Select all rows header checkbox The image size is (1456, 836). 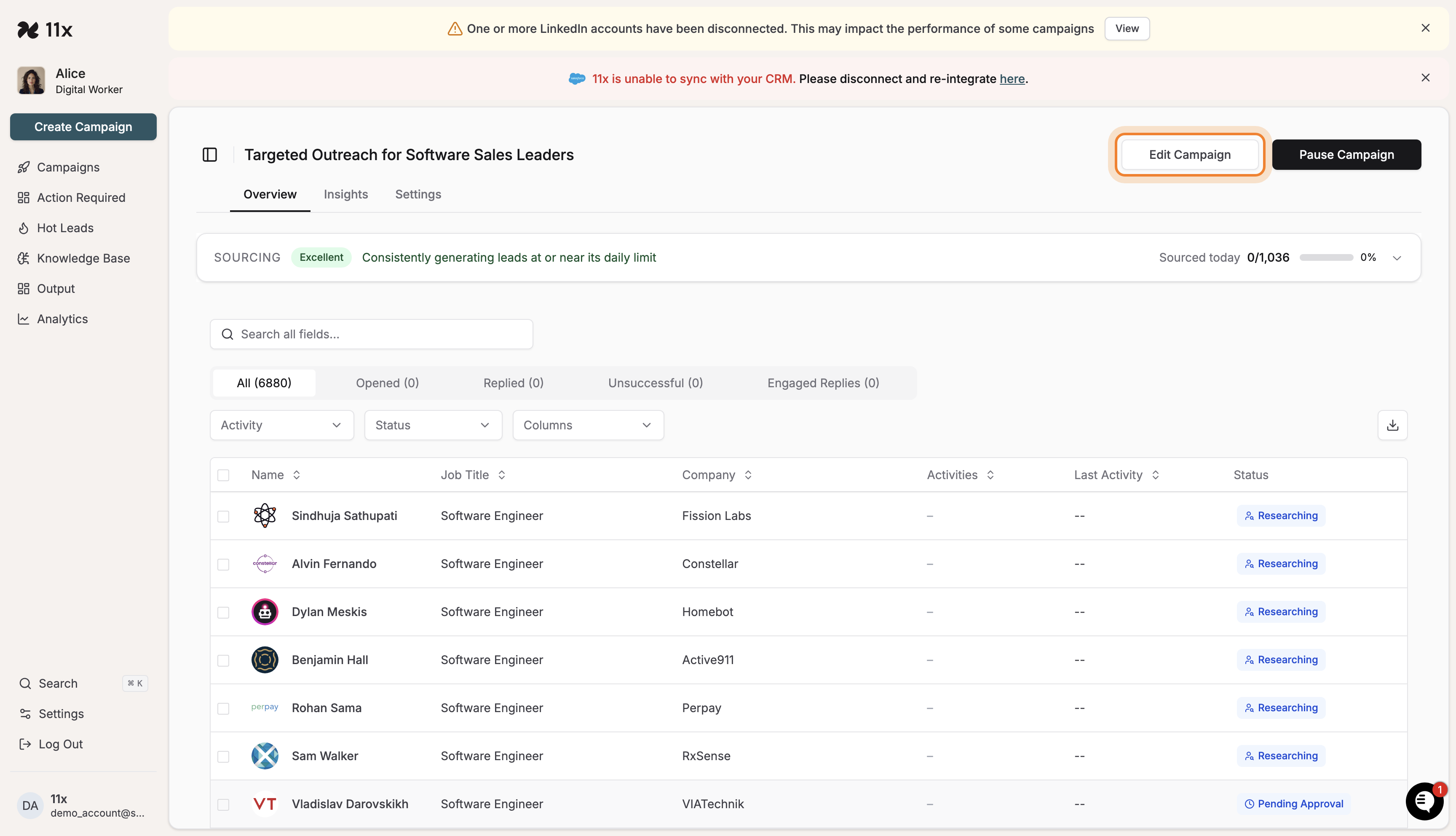223,475
